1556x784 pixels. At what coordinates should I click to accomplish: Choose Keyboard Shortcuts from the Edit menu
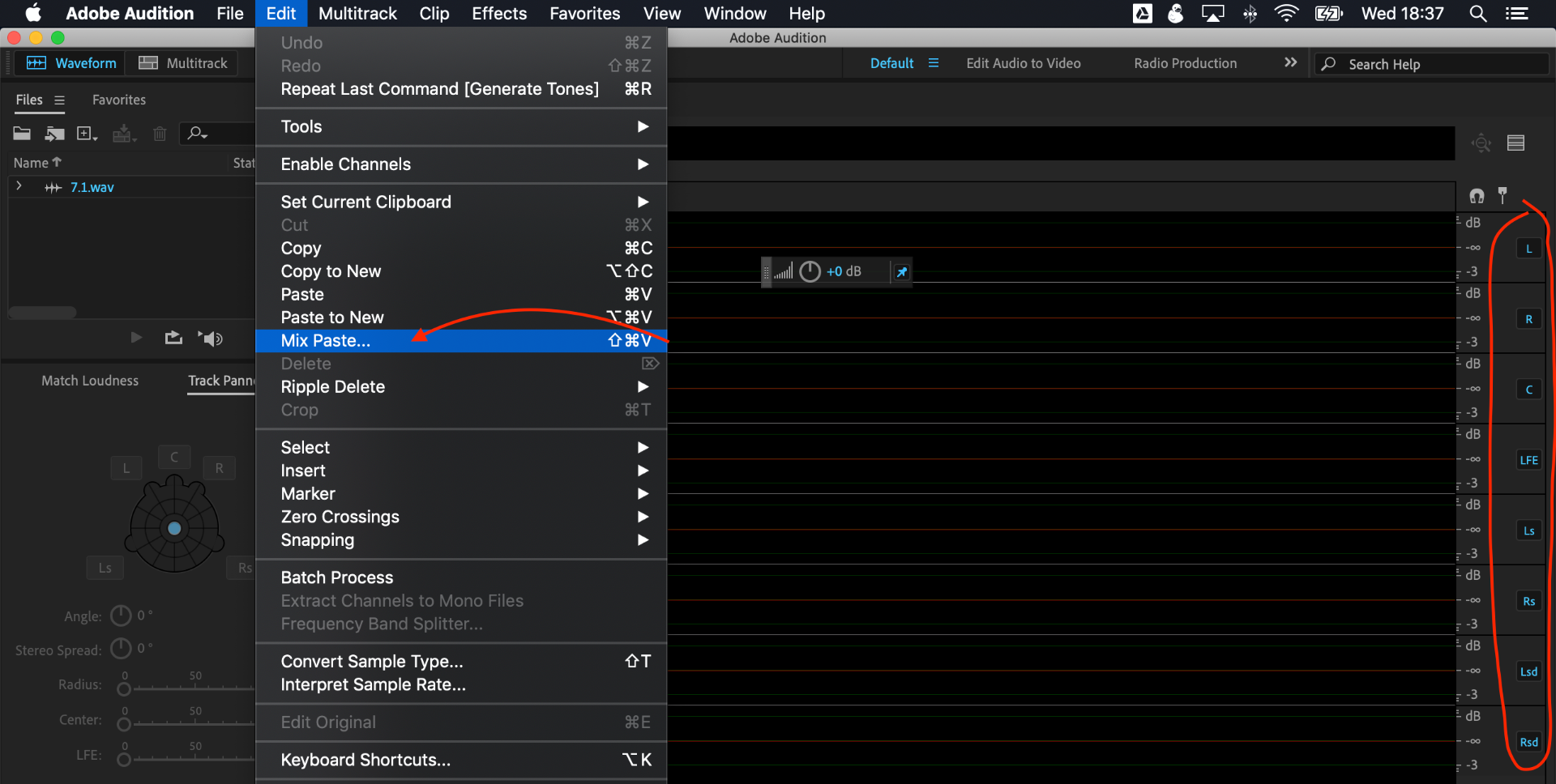[461, 761]
